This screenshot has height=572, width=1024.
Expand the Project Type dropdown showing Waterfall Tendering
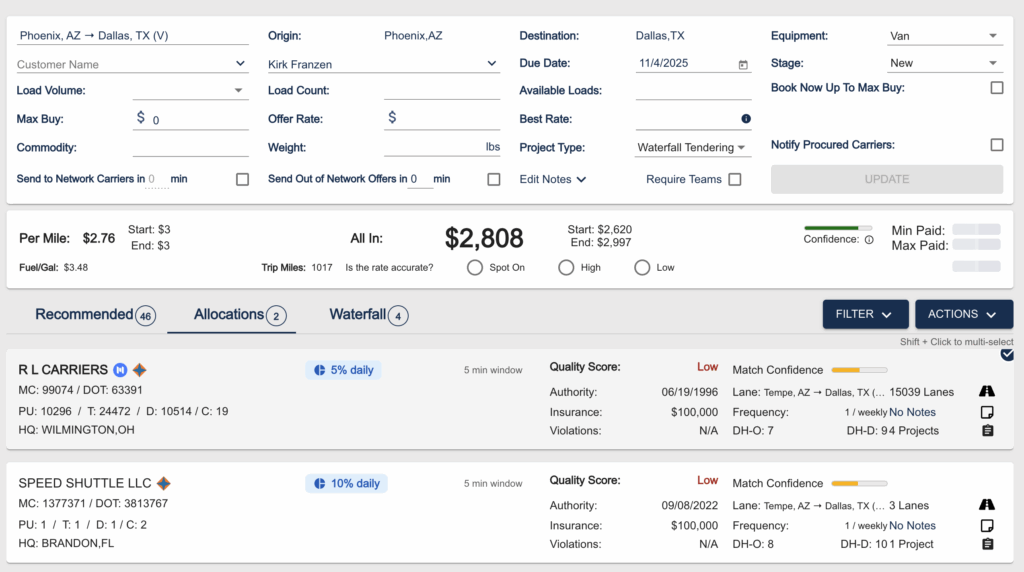click(x=693, y=148)
